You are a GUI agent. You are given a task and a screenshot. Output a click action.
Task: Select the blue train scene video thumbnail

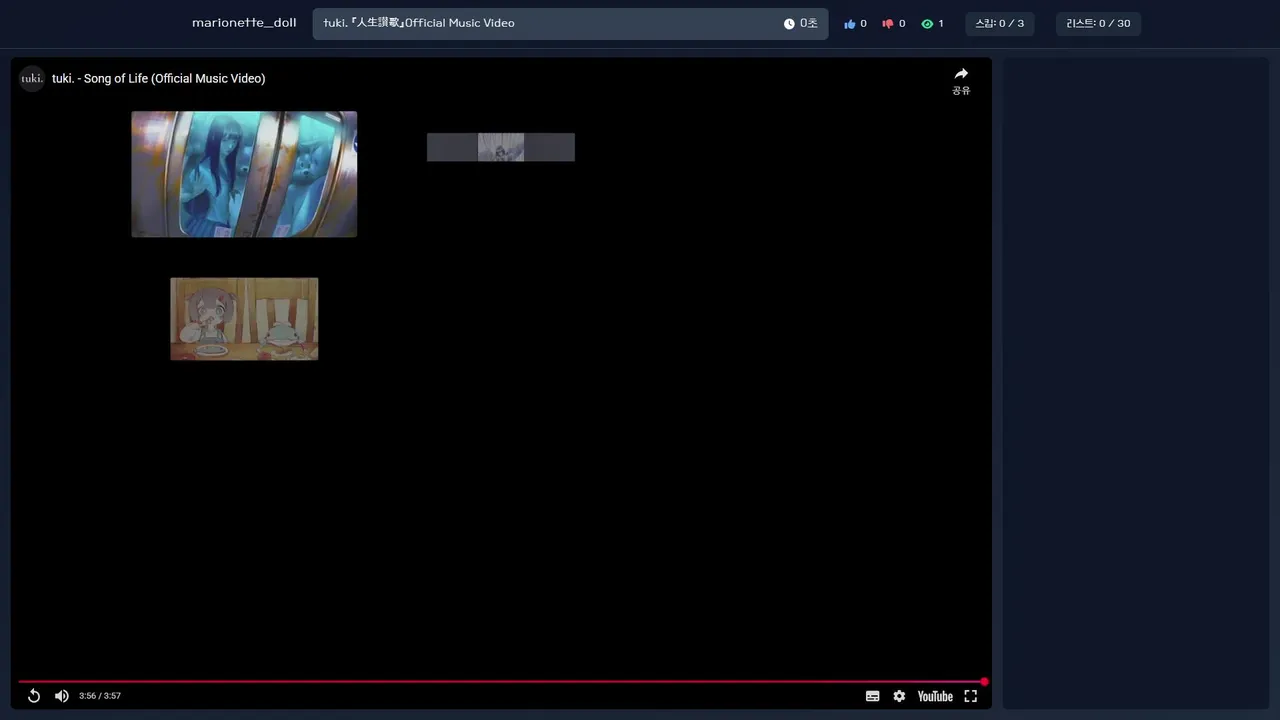(x=244, y=174)
